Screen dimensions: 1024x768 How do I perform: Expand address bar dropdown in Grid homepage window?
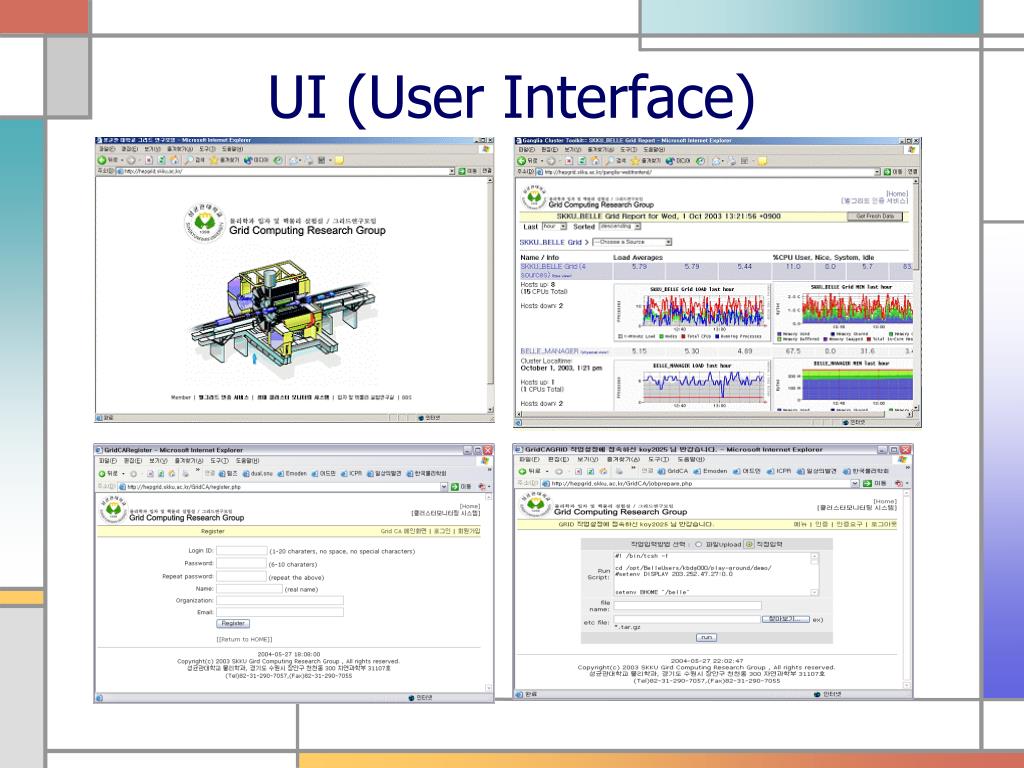pos(451,171)
